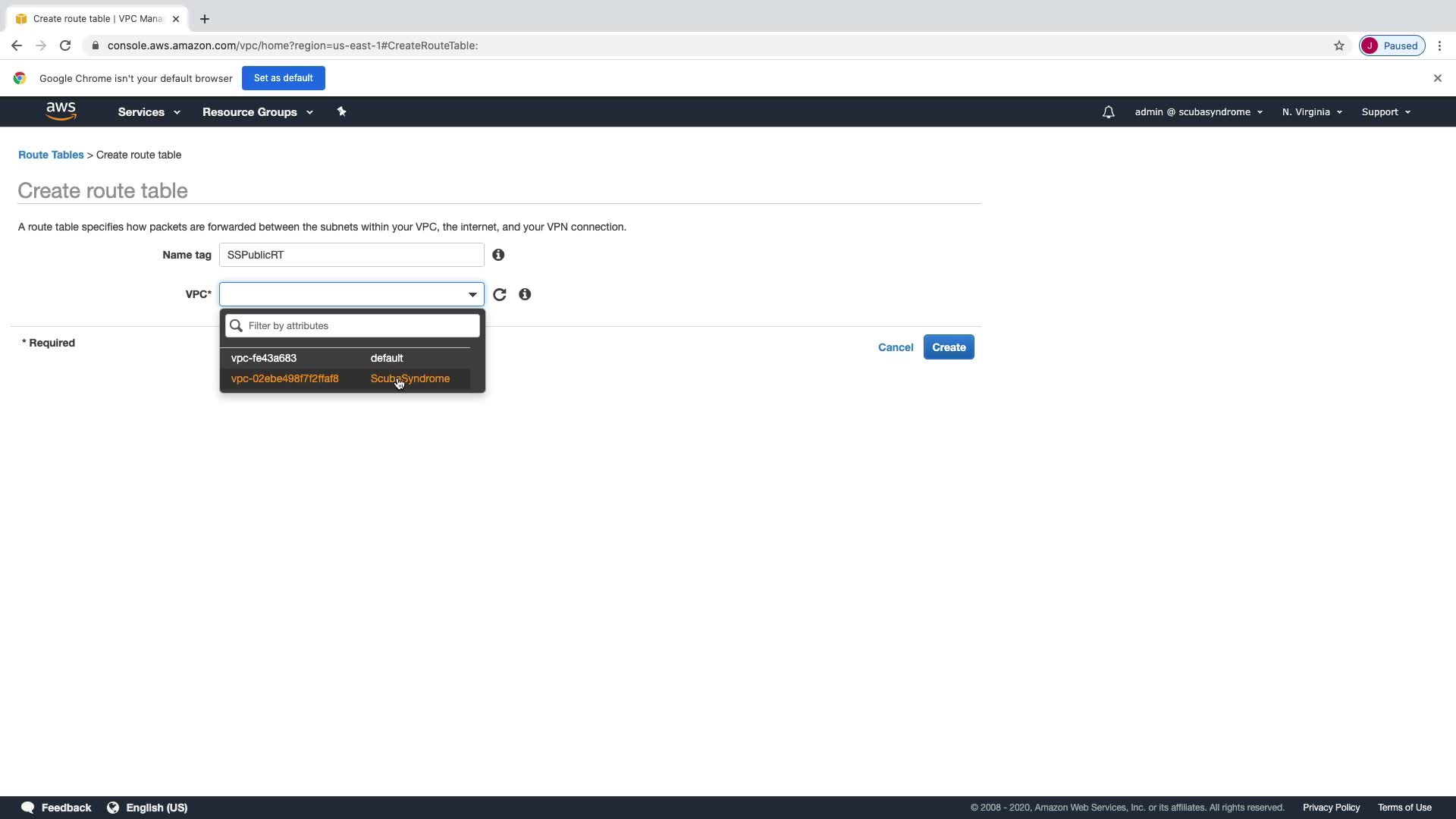Bookmark this page with the star icon
This screenshot has height=819, width=1456.
[1338, 45]
